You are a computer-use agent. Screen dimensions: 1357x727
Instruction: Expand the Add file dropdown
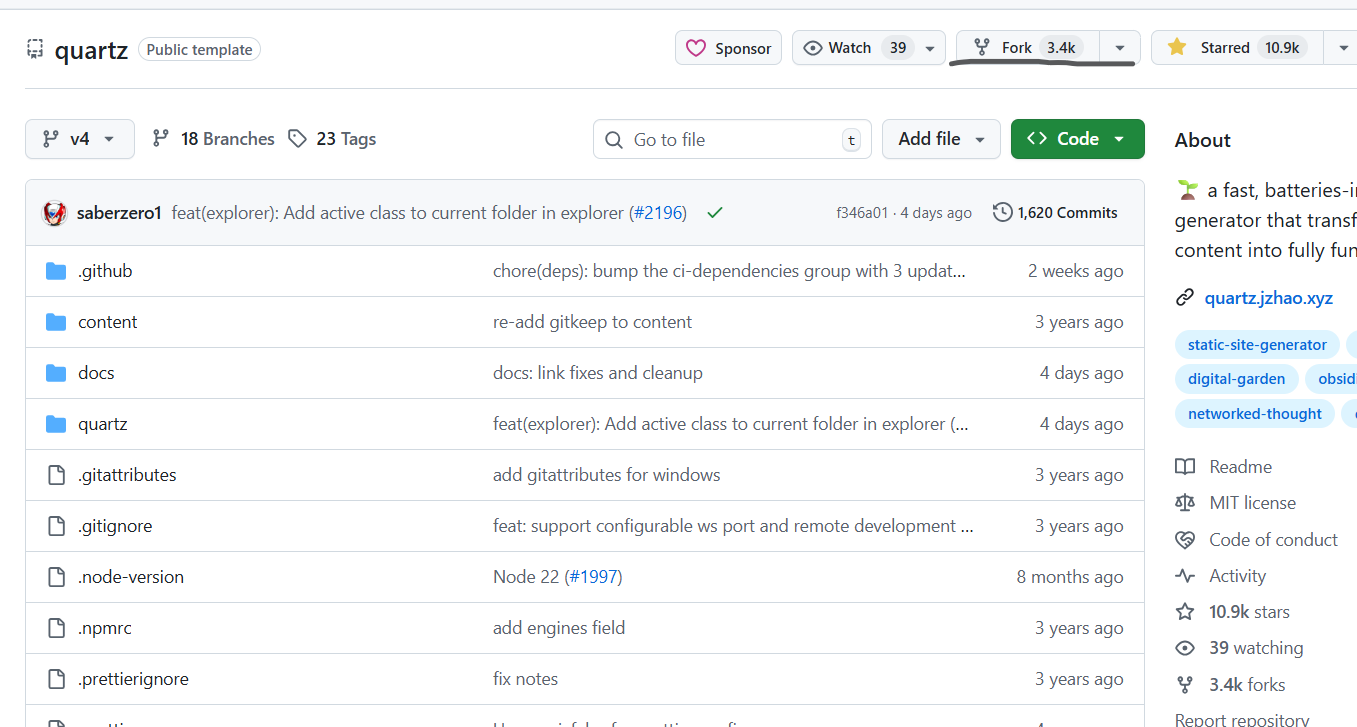tap(941, 139)
